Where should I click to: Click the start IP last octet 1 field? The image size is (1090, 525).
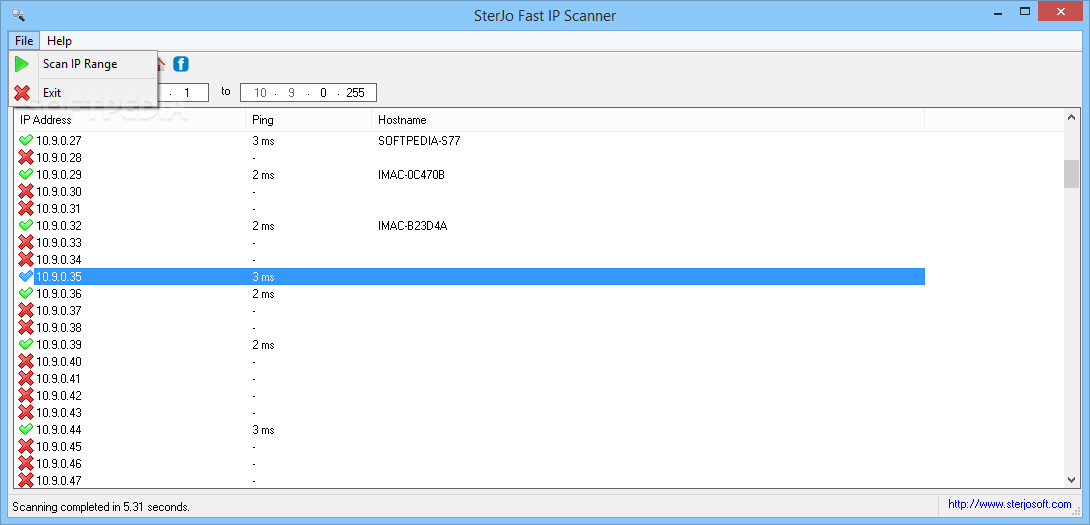(186, 92)
